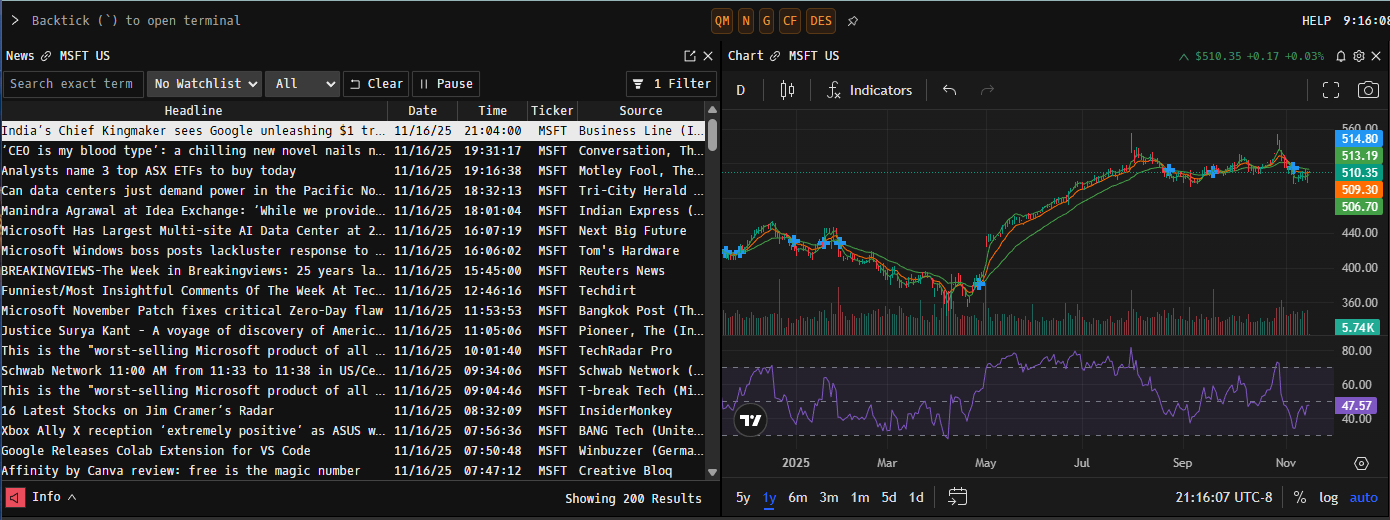The width and height of the screenshot is (1390, 520).
Task: Open the Indicators menu button
Action: tap(869, 90)
